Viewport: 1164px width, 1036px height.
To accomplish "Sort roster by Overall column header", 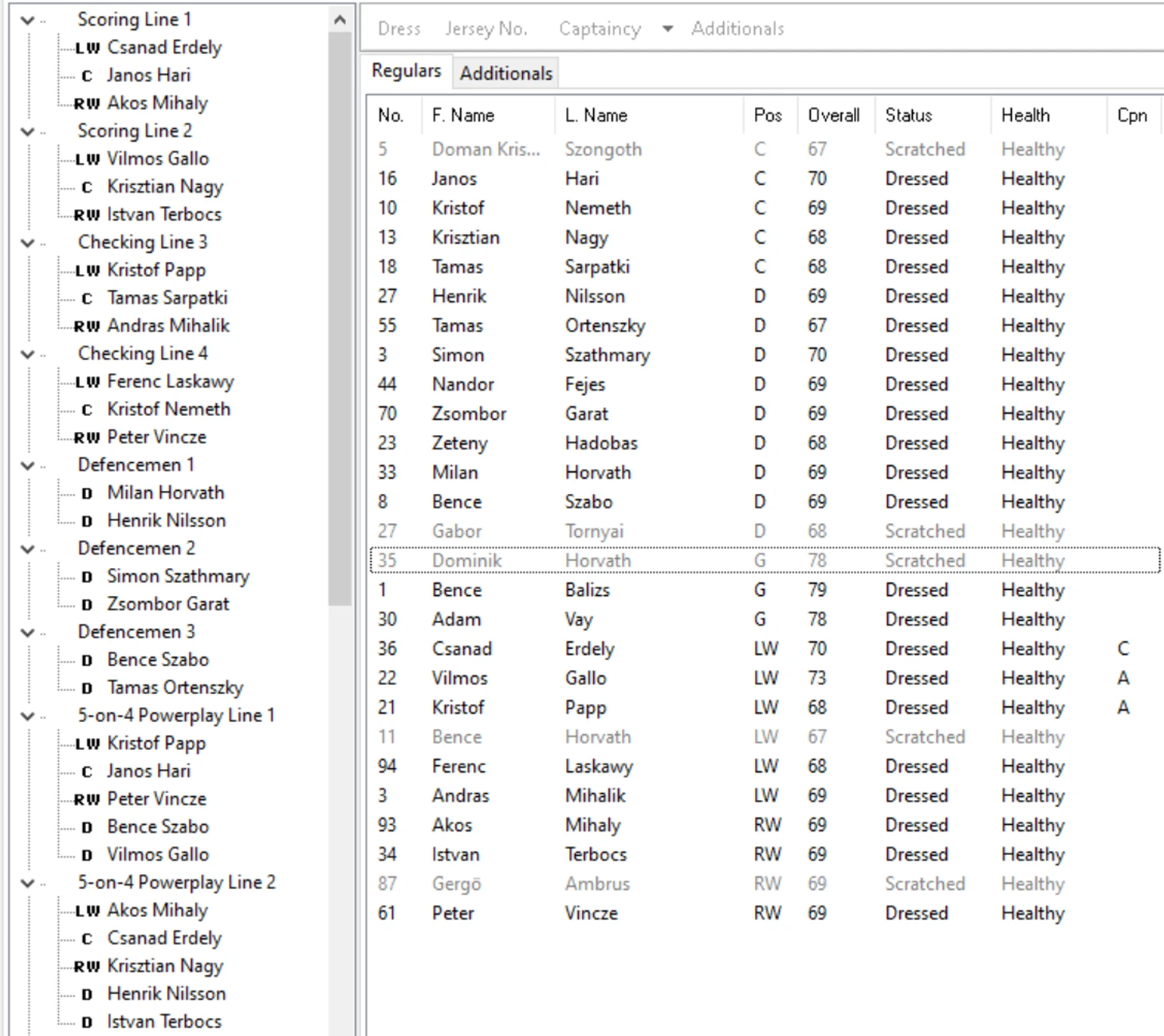I will [x=833, y=116].
